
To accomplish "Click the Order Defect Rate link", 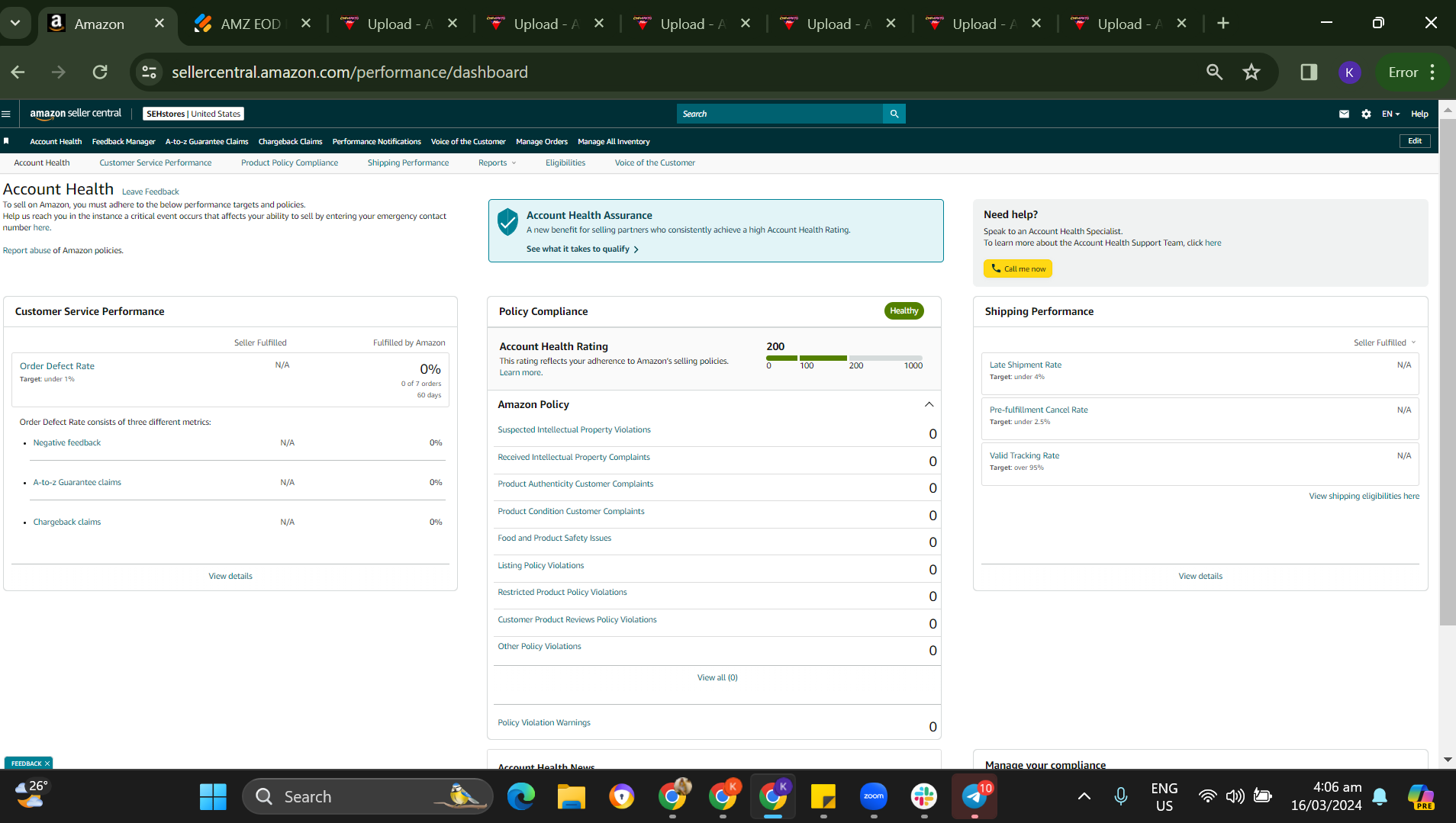I will [57, 366].
